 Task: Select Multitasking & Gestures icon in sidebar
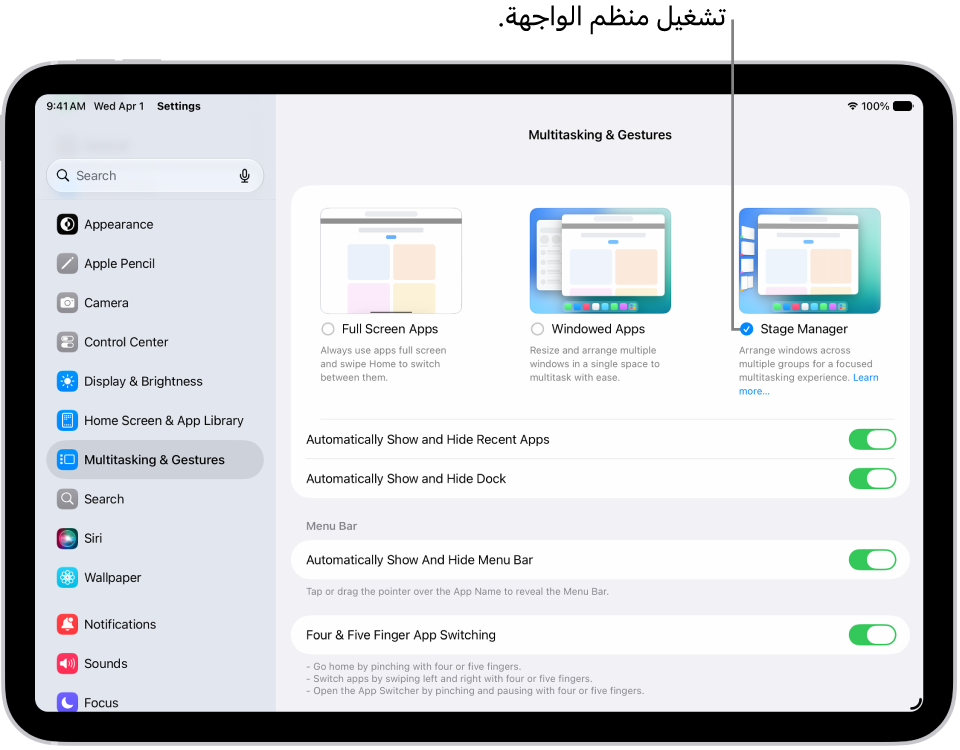(67, 459)
